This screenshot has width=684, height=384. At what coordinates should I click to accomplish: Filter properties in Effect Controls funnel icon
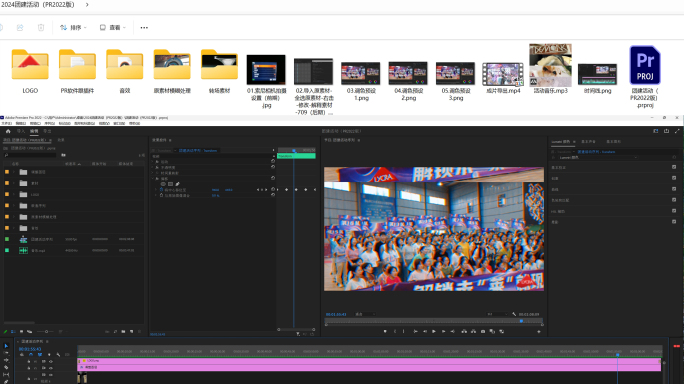[x=298, y=334]
